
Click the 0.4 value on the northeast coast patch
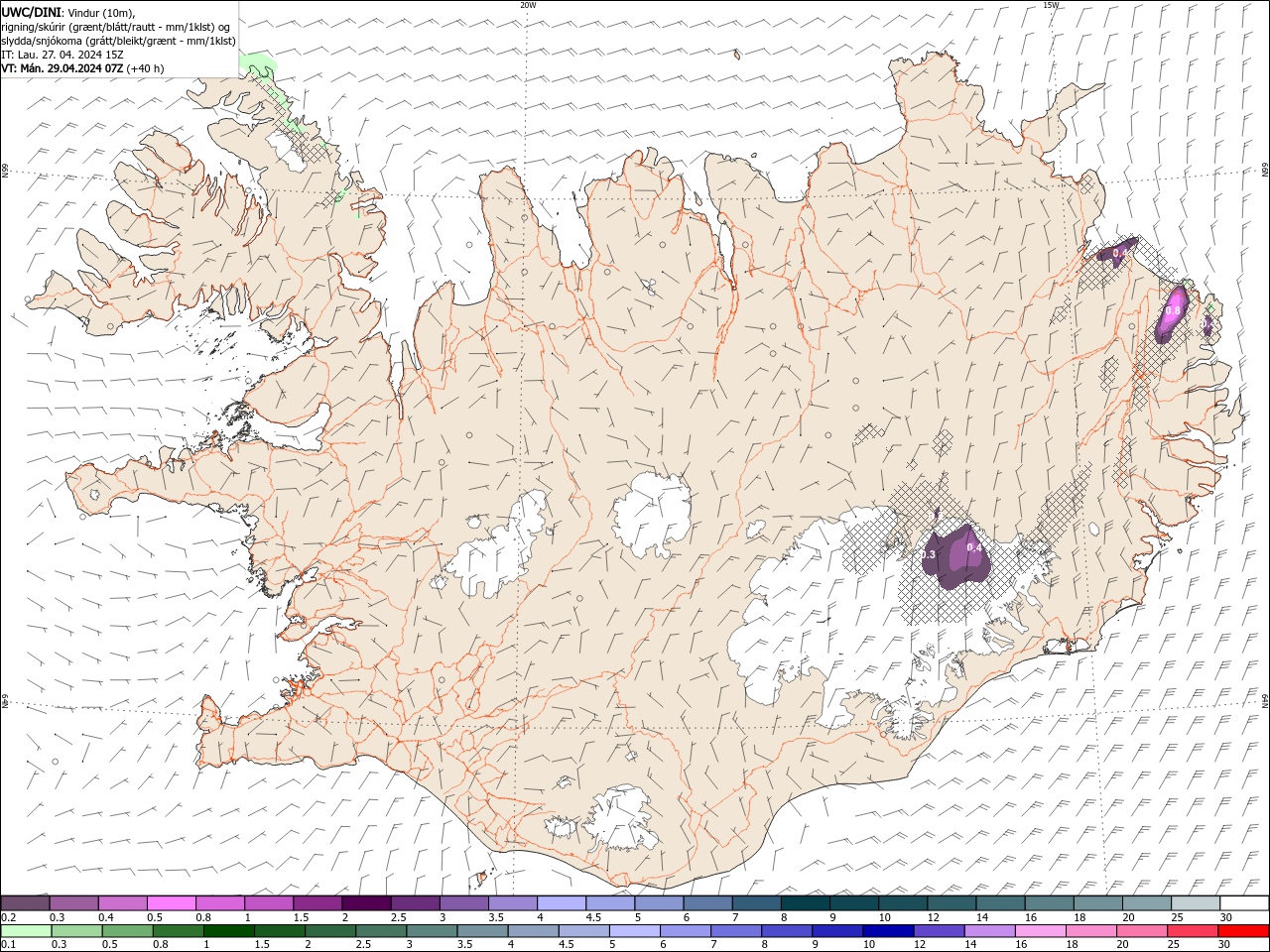click(x=1120, y=254)
